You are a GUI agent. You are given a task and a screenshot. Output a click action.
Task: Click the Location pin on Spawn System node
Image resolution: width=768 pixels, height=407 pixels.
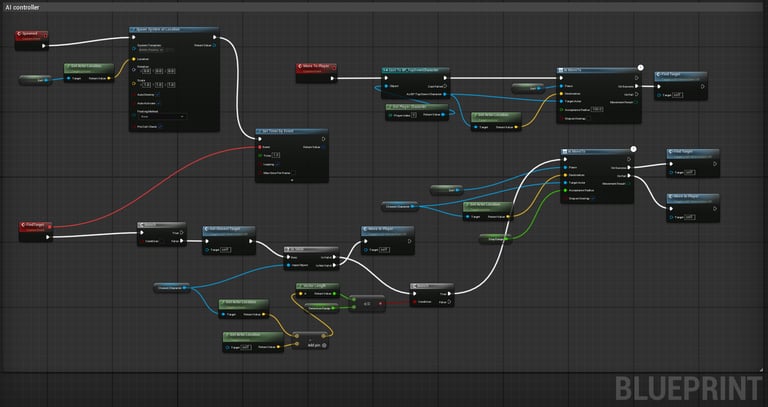point(134,59)
